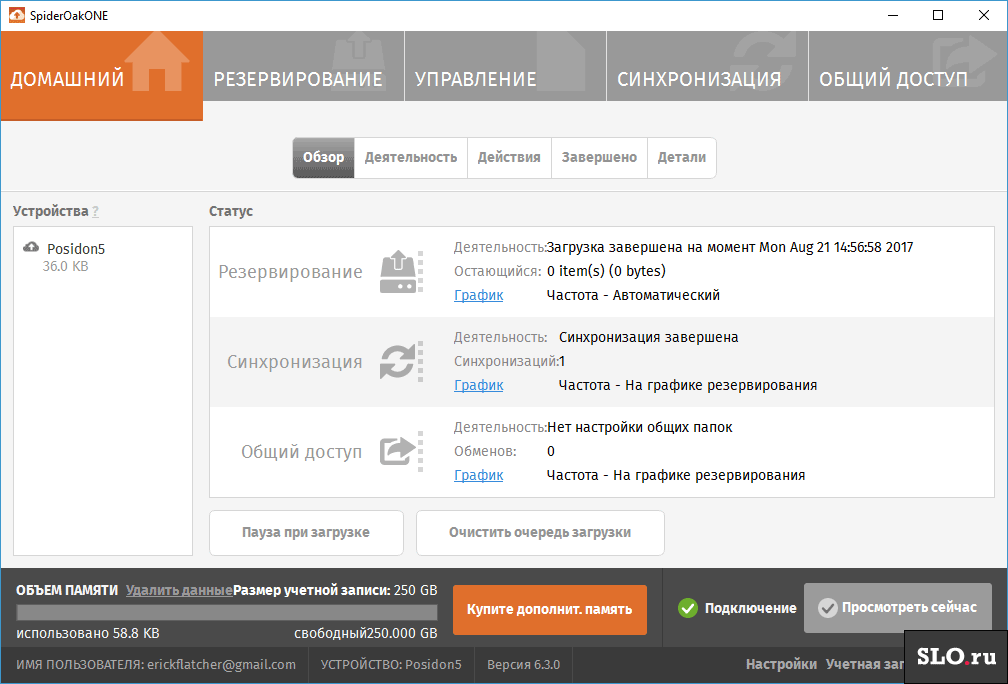
Task: Click the Устройства help question mark
Action: coord(95,212)
